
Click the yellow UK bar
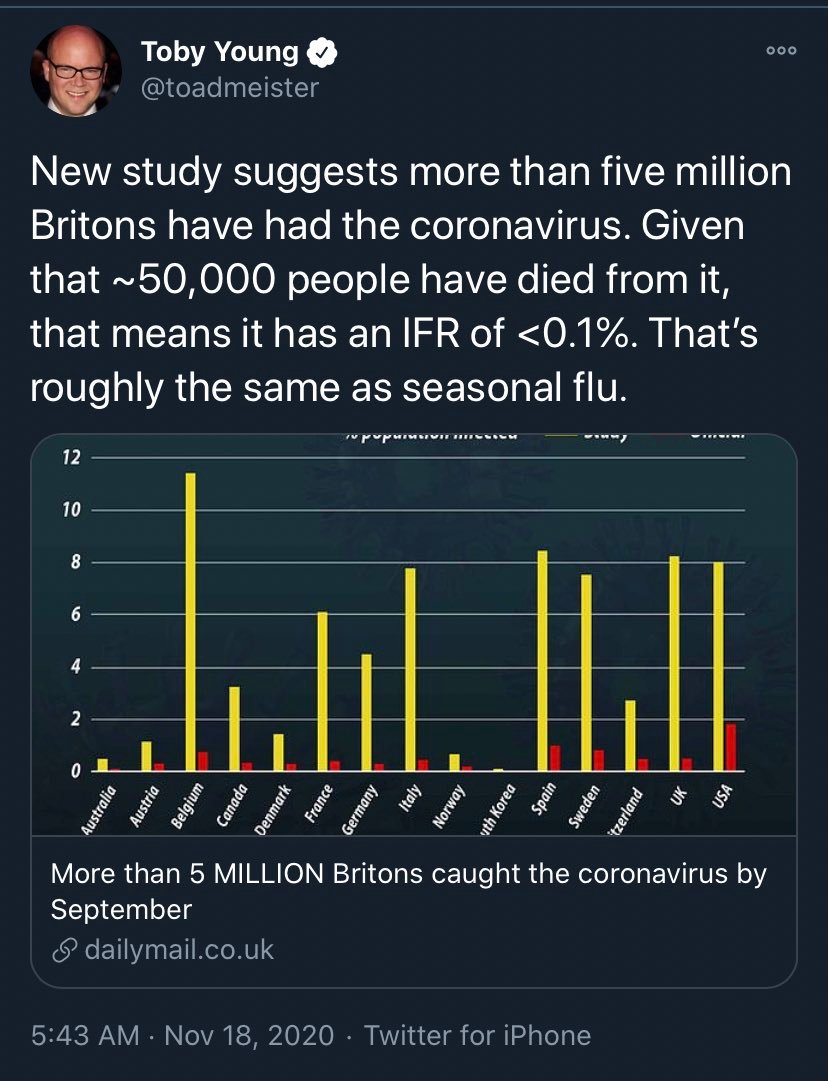[674, 662]
